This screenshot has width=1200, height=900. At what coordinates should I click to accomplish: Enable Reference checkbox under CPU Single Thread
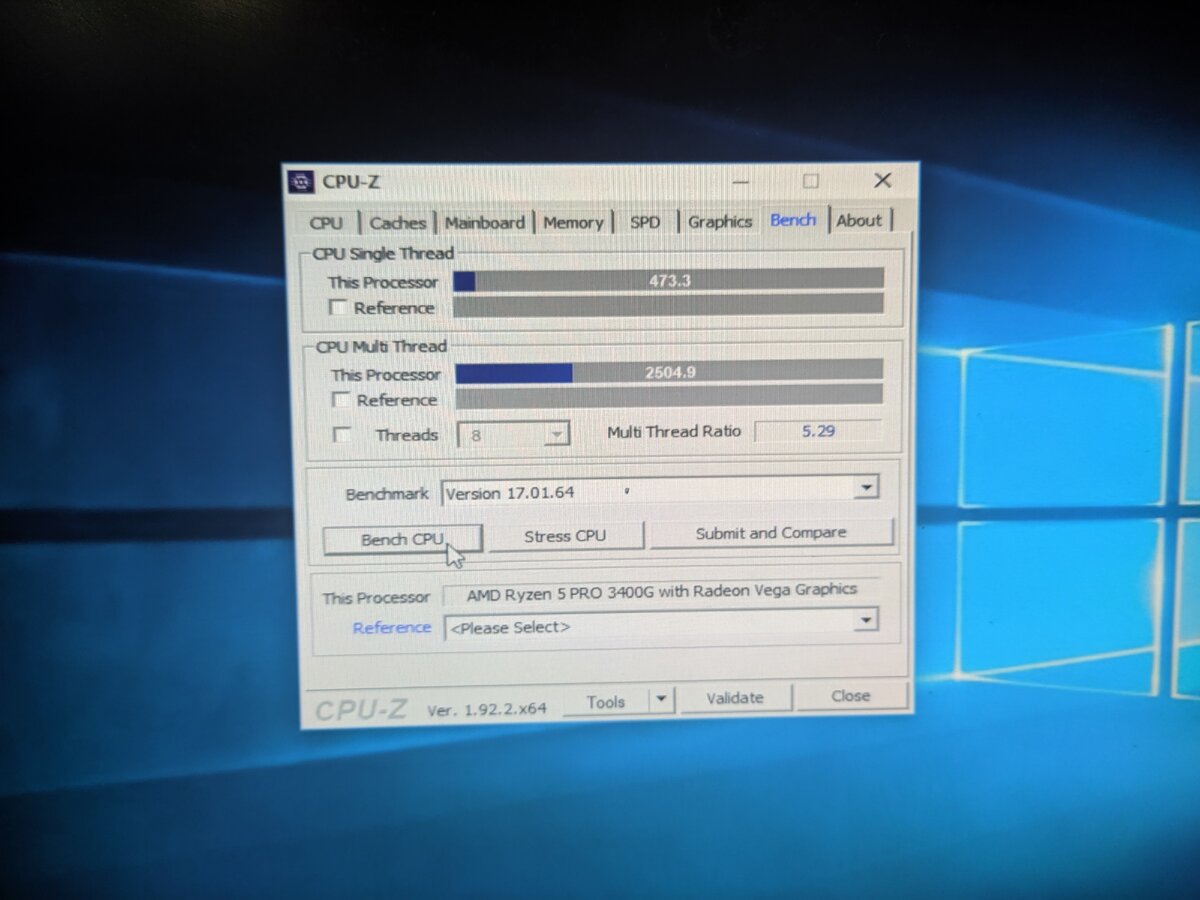pyautogui.click(x=340, y=308)
